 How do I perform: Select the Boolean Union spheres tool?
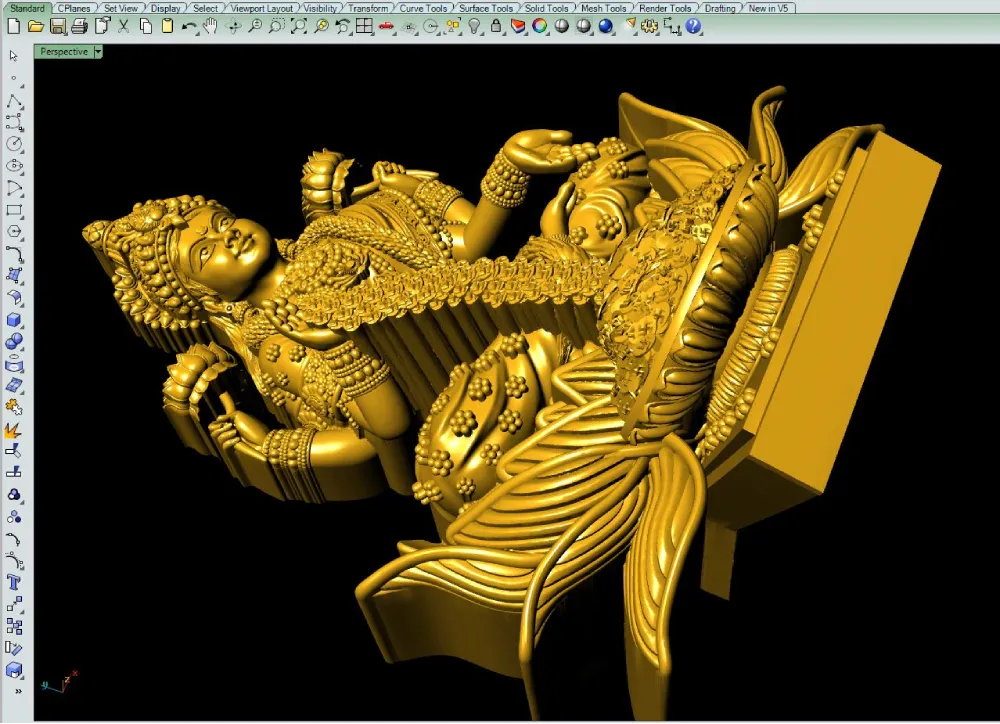14,341
